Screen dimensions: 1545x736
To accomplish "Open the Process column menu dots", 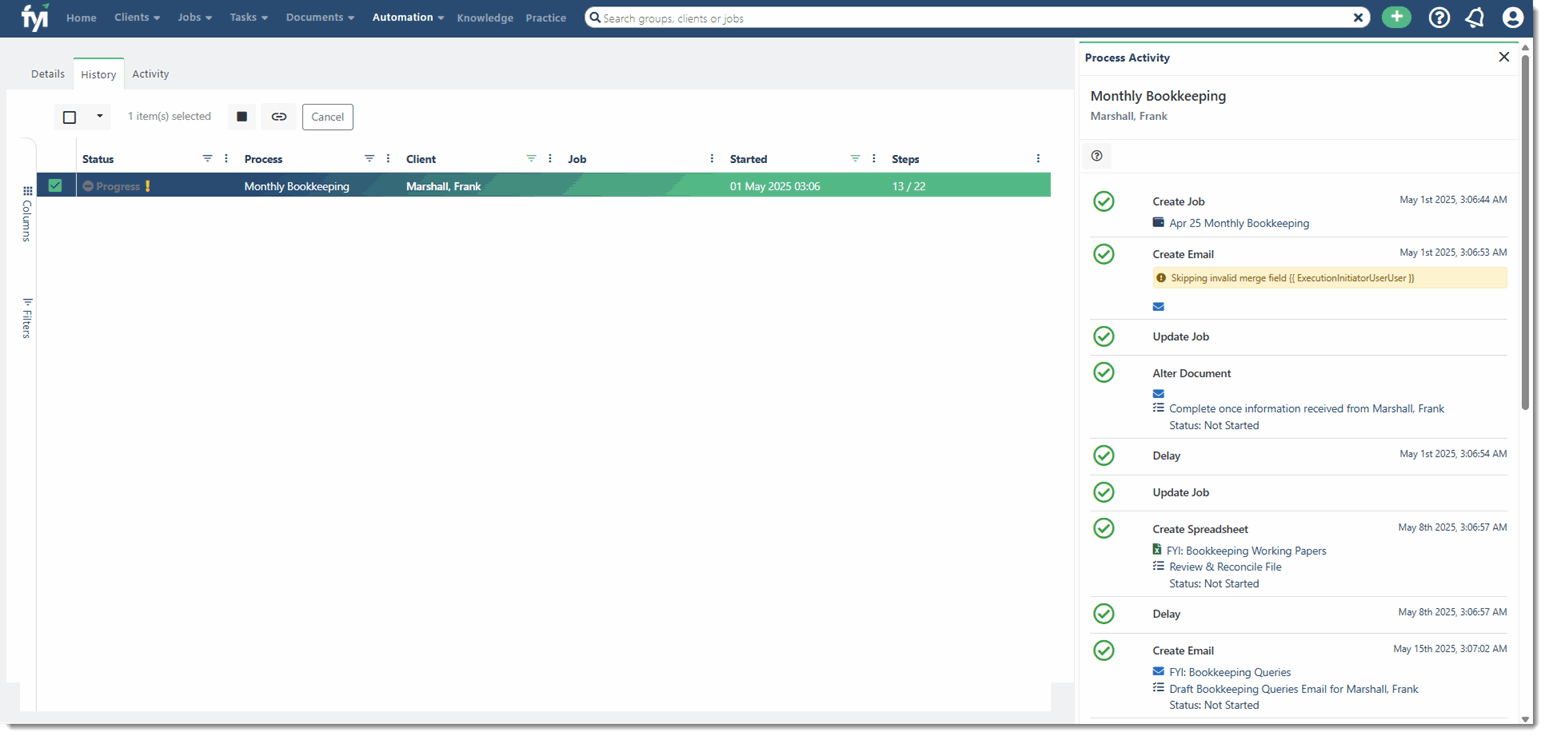I will pos(388,159).
